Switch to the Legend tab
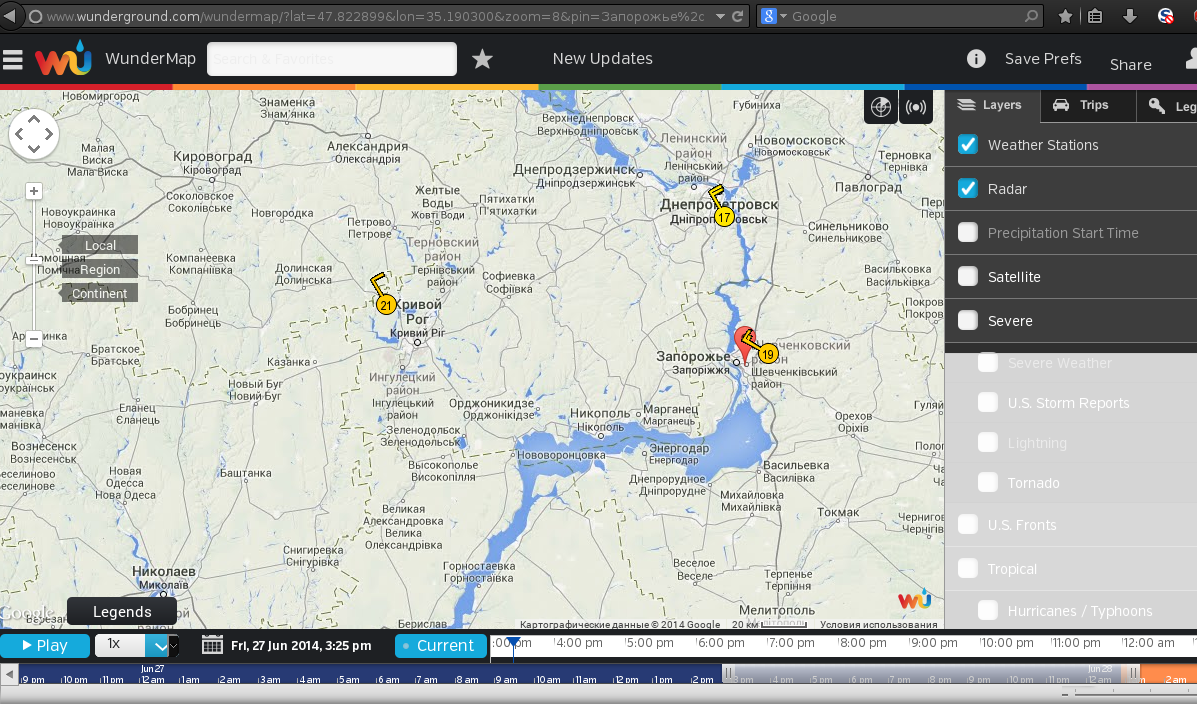This screenshot has height=704, width=1197. 1167,105
